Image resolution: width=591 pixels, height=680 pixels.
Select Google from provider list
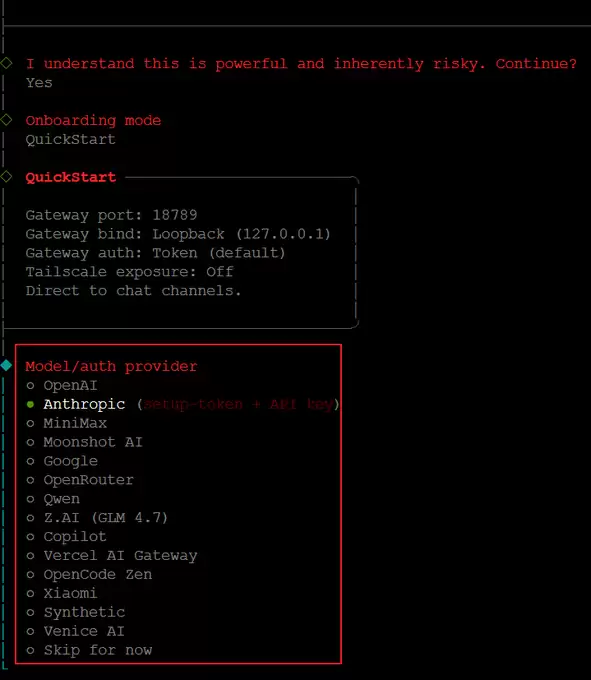62,461
